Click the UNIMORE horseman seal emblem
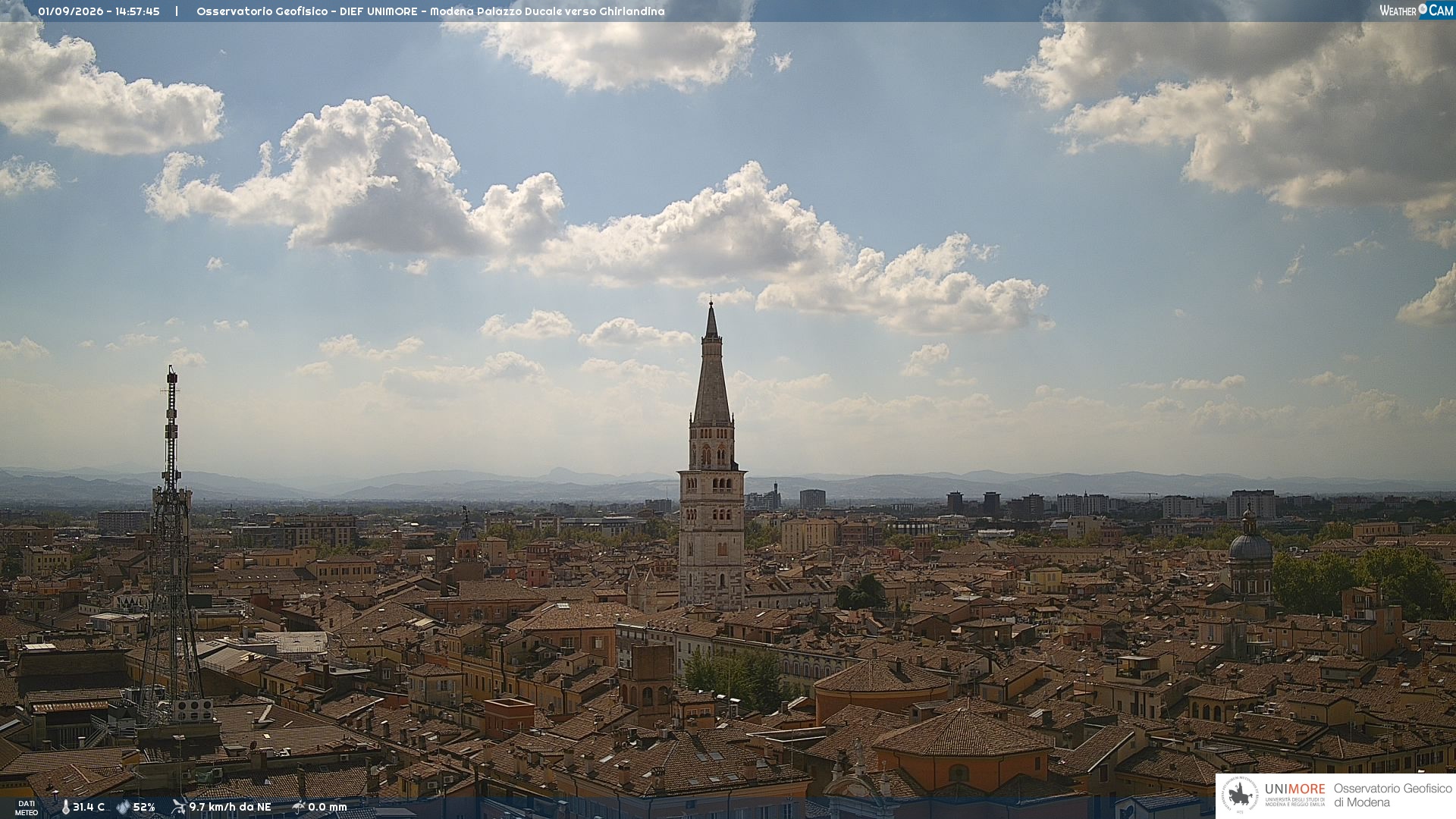1456x819 pixels. coord(1240,795)
